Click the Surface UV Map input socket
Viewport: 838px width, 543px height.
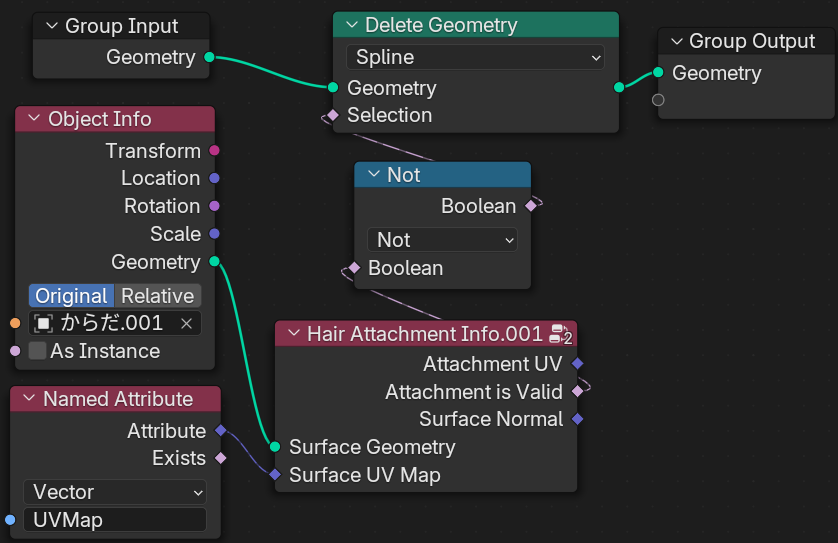(275, 475)
